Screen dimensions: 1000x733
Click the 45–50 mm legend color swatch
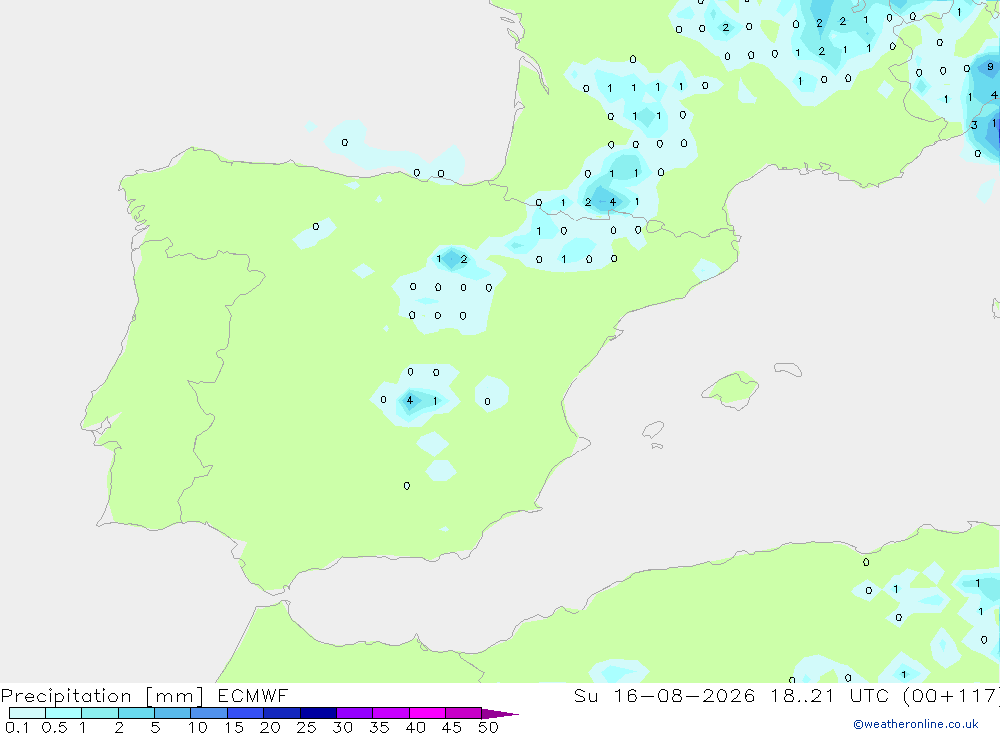[x=464, y=713]
